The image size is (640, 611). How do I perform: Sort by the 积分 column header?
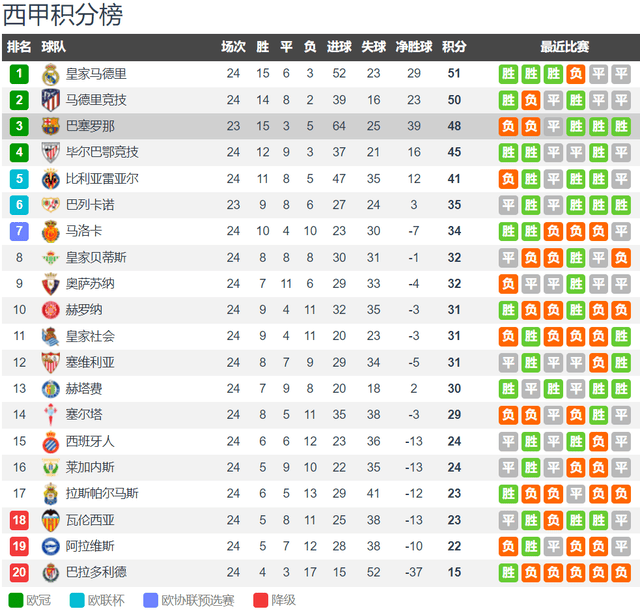(x=454, y=47)
